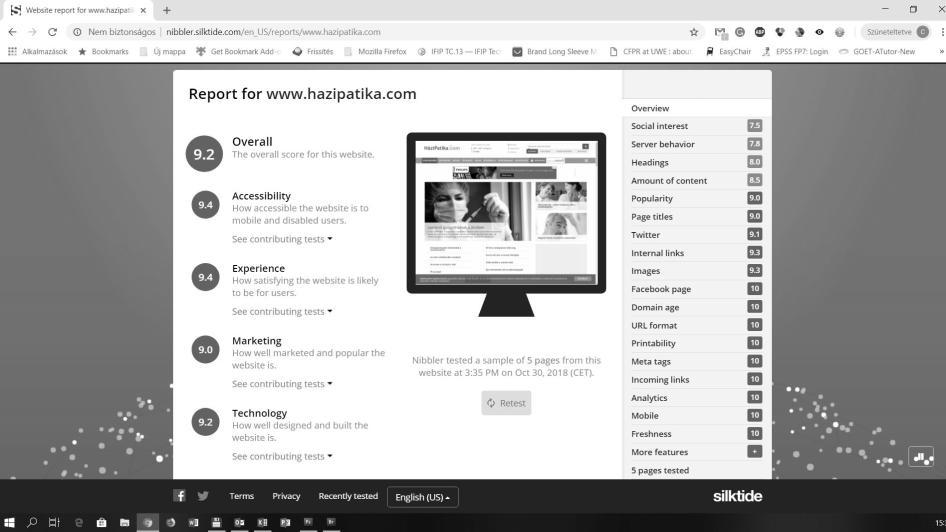
Task: Open Windows search in taskbar
Action: click(x=32, y=522)
